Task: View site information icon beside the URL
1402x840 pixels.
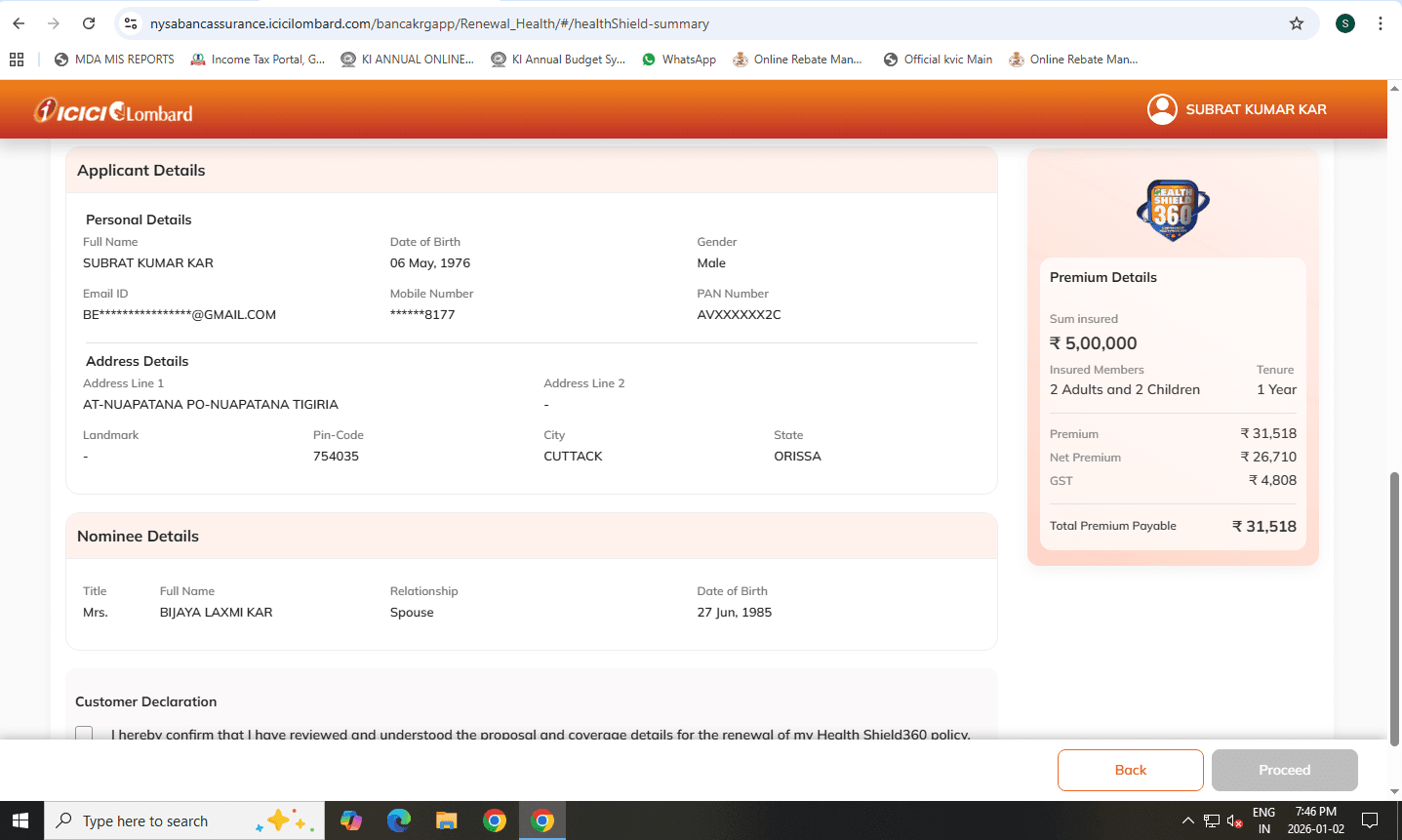Action: click(x=131, y=23)
